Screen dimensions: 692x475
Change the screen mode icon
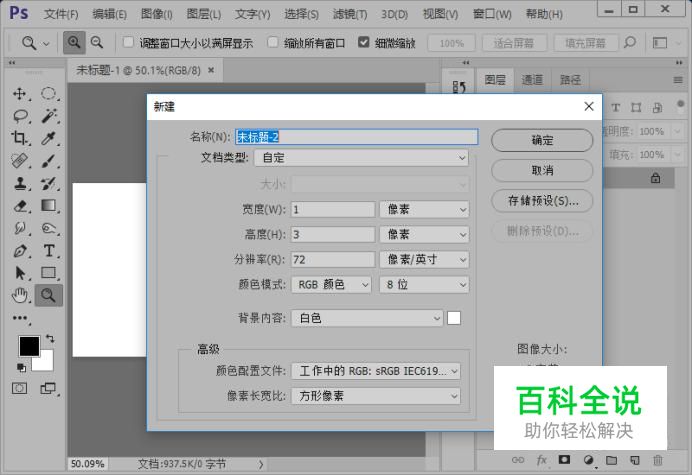[48, 388]
